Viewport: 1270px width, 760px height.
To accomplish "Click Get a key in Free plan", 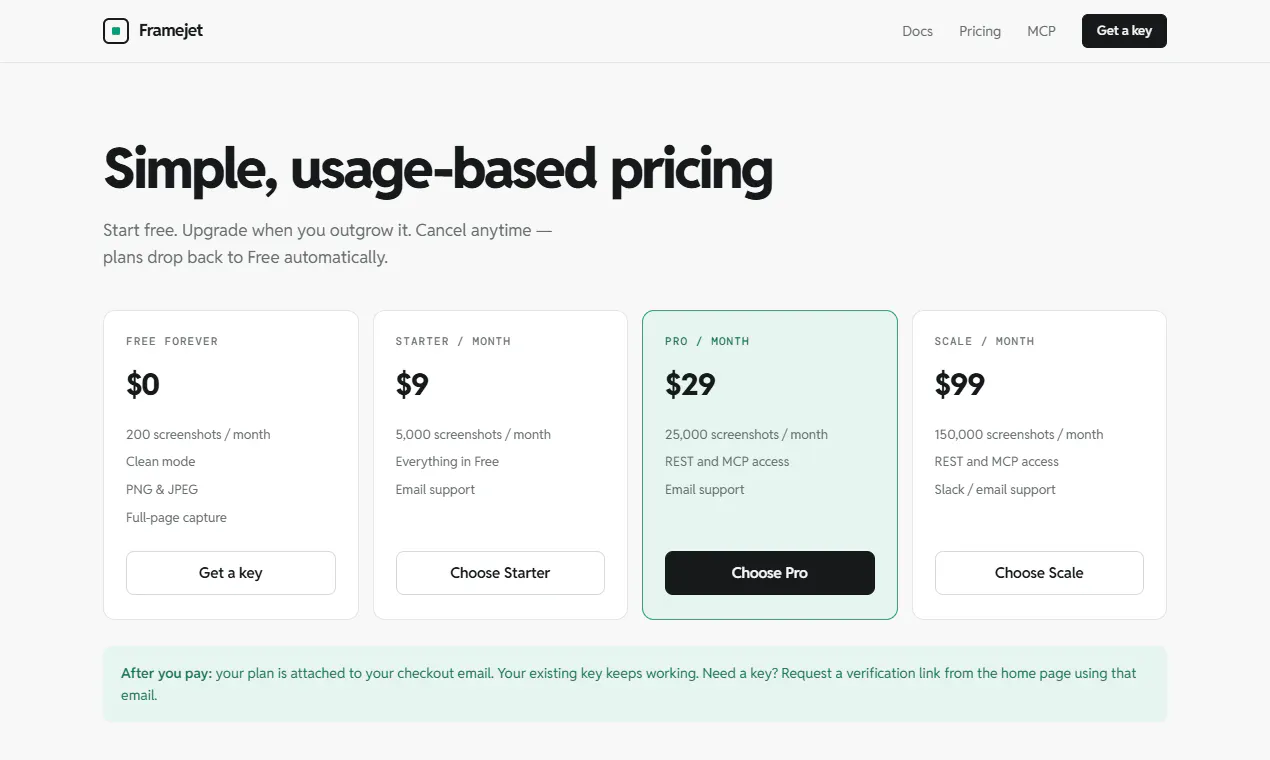I will pyautogui.click(x=231, y=573).
